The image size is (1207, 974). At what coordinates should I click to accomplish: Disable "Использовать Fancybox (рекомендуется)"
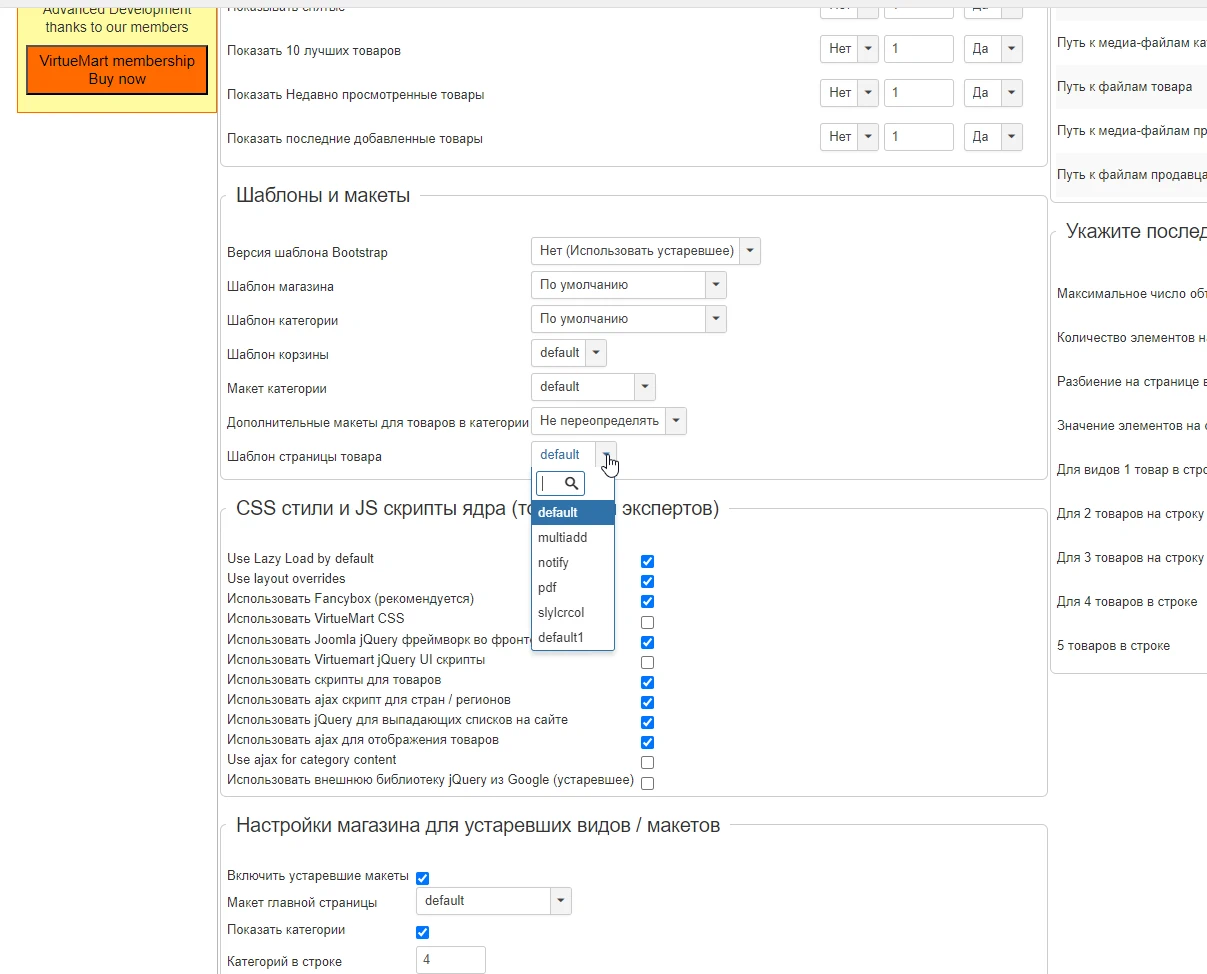coord(647,601)
